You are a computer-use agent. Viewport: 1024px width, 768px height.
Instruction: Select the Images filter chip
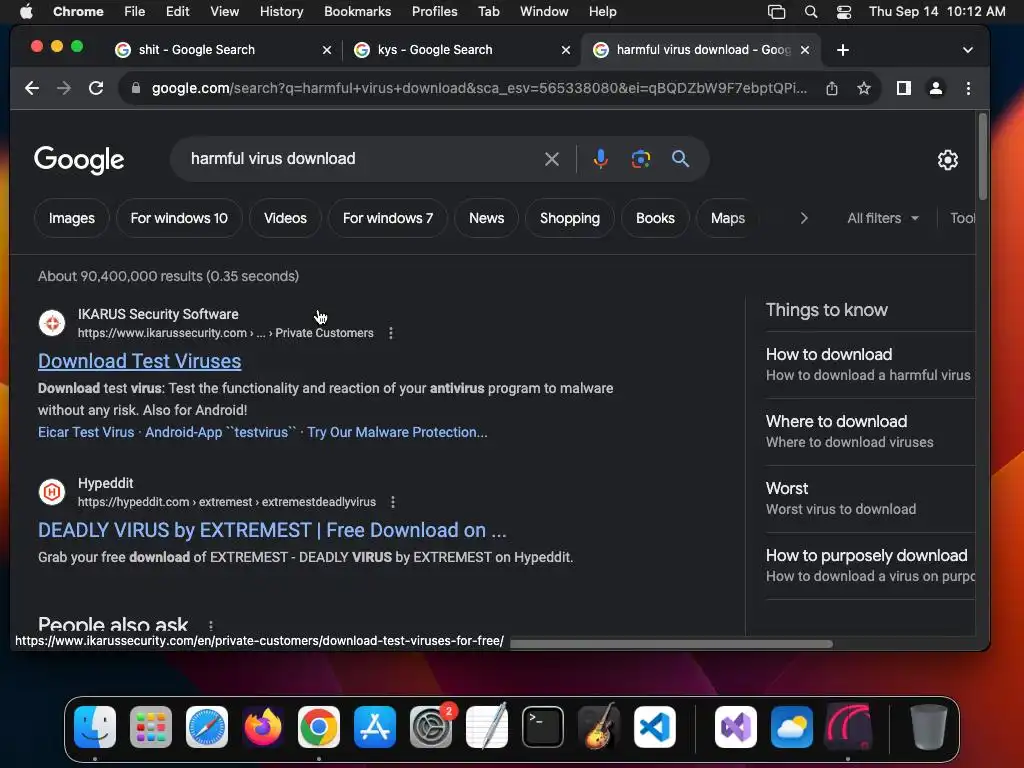click(72, 218)
